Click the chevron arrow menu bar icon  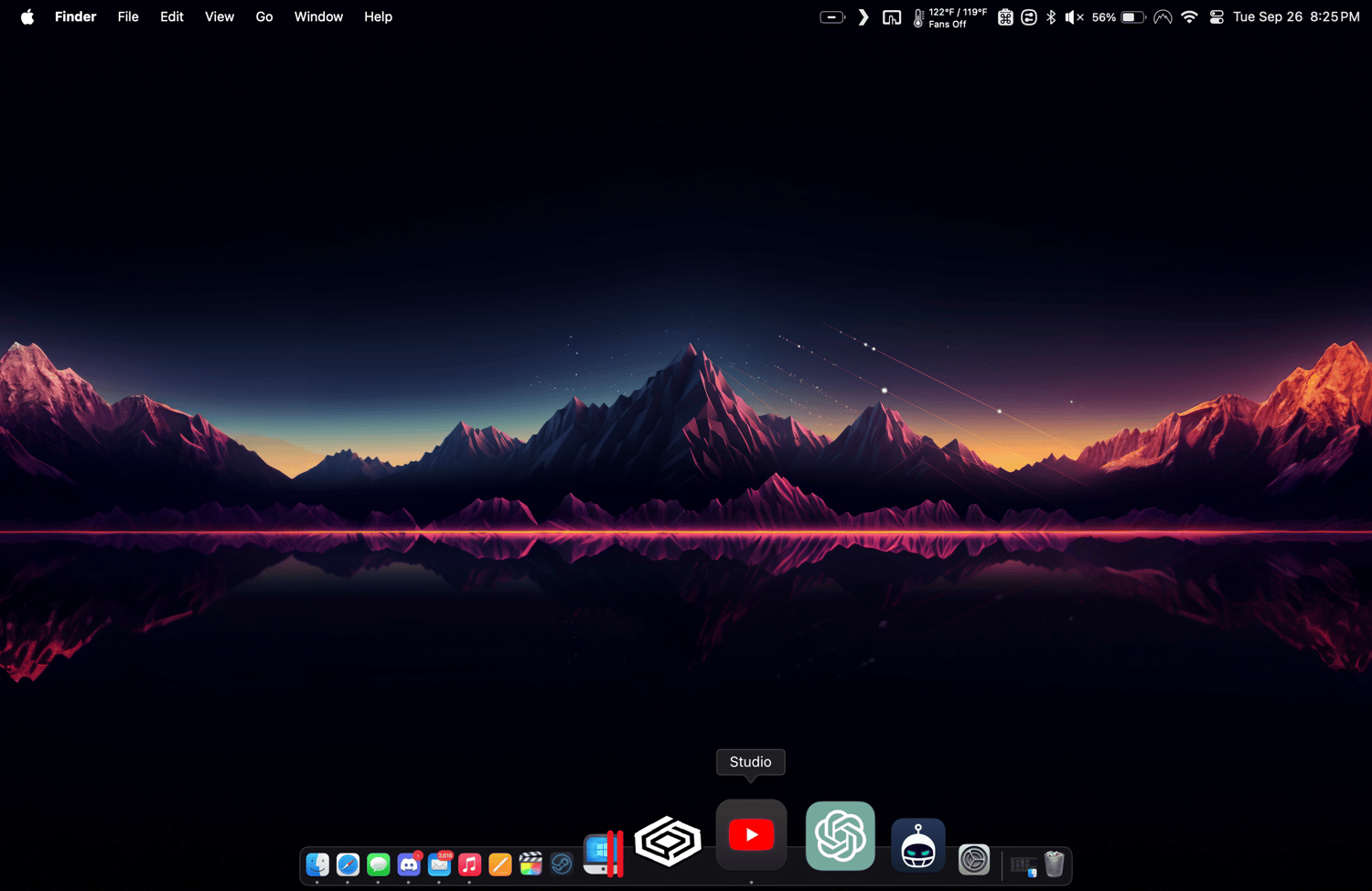[863, 16]
